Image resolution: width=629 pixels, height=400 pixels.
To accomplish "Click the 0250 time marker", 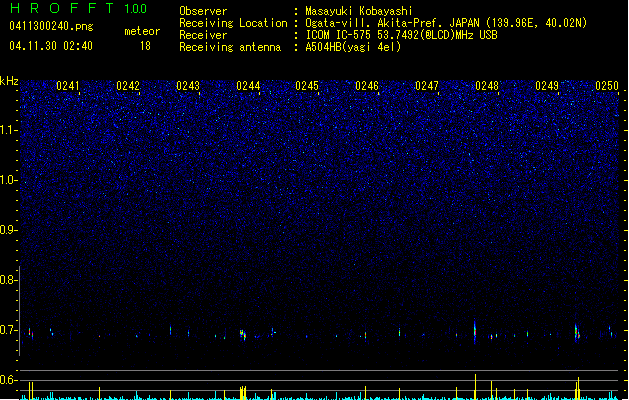I will 607,86.
